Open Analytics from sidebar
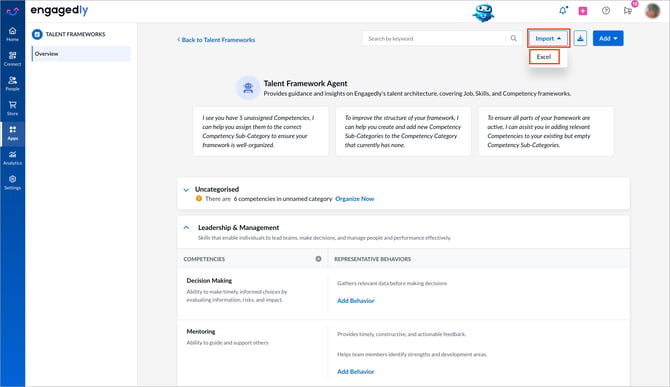The image size is (670, 387). click(x=12, y=158)
